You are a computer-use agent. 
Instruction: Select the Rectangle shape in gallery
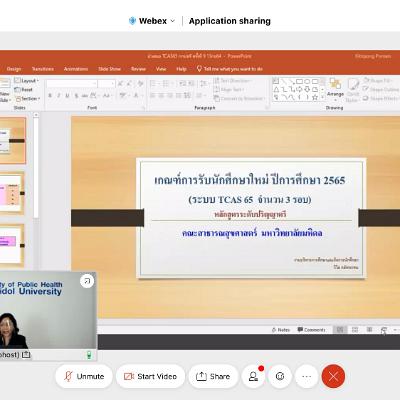[x=299, y=81]
